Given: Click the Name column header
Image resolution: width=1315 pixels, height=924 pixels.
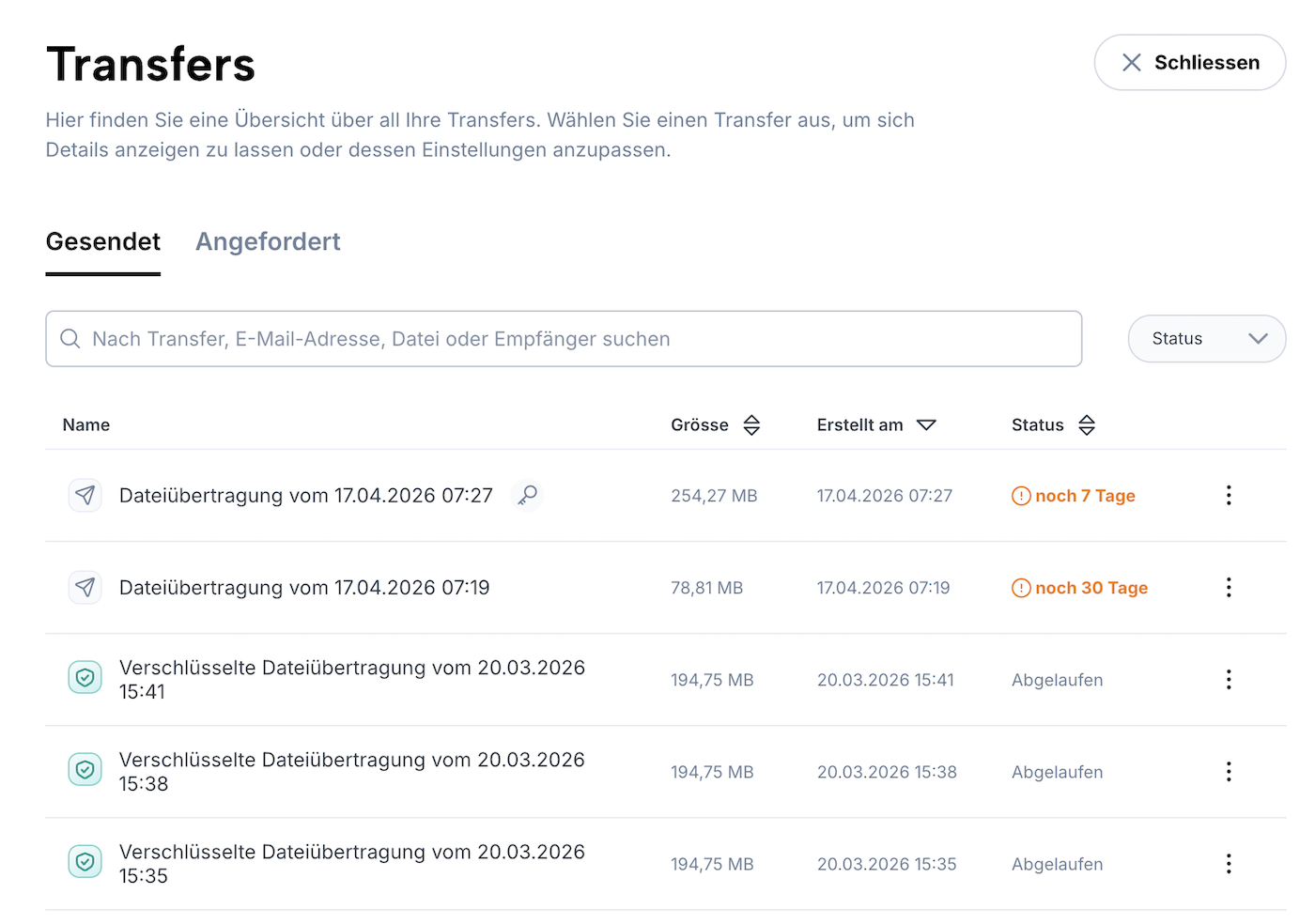Looking at the screenshot, I should tap(86, 424).
